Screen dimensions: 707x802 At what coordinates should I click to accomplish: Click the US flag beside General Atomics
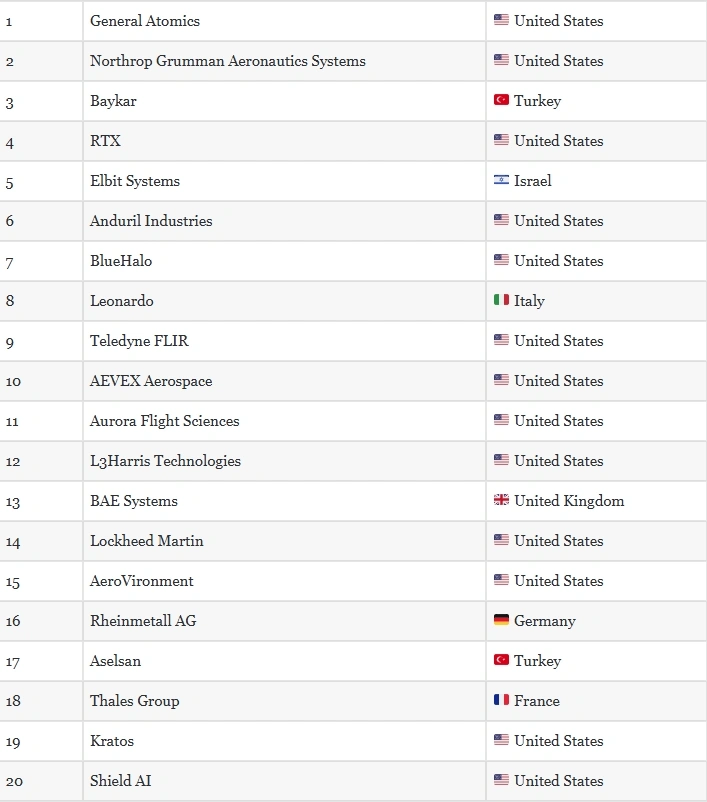click(501, 20)
